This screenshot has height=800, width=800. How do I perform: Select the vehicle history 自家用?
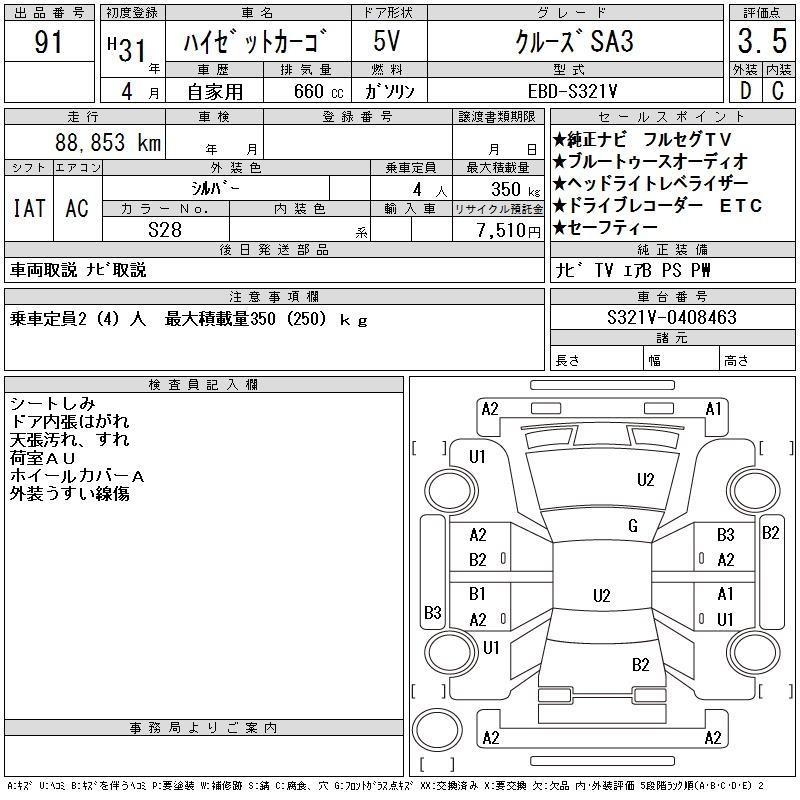215,92
